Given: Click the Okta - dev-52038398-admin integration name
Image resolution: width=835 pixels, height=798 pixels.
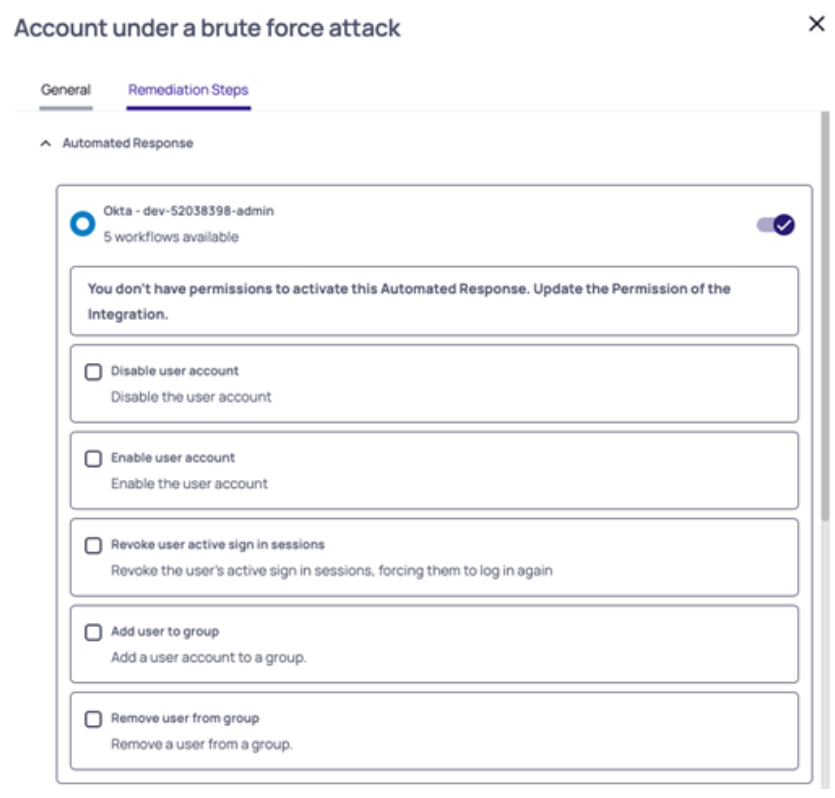Looking at the screenshot, I should (188, 211).
